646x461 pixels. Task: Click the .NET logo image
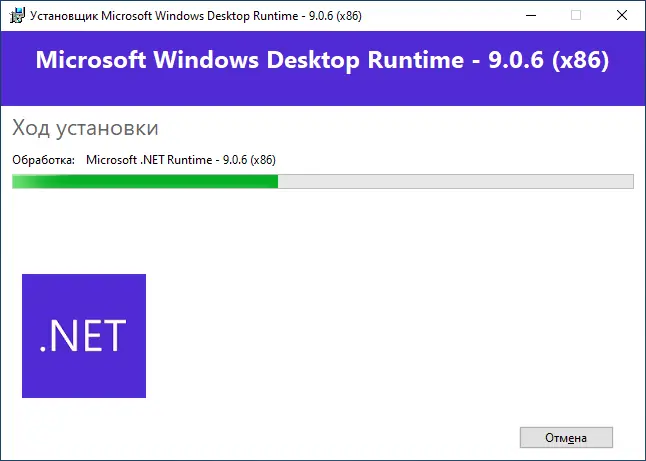84,336
